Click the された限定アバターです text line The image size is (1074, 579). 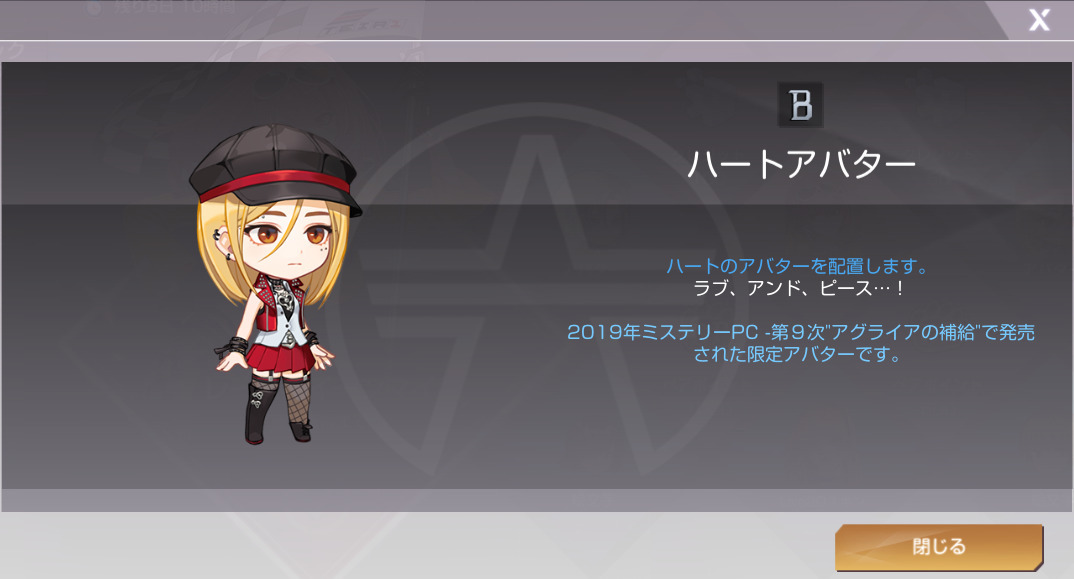797,354
